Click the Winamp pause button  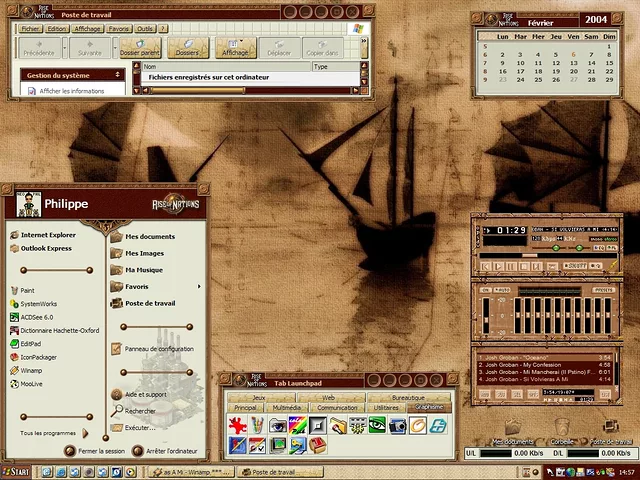(x=511, y=266)
